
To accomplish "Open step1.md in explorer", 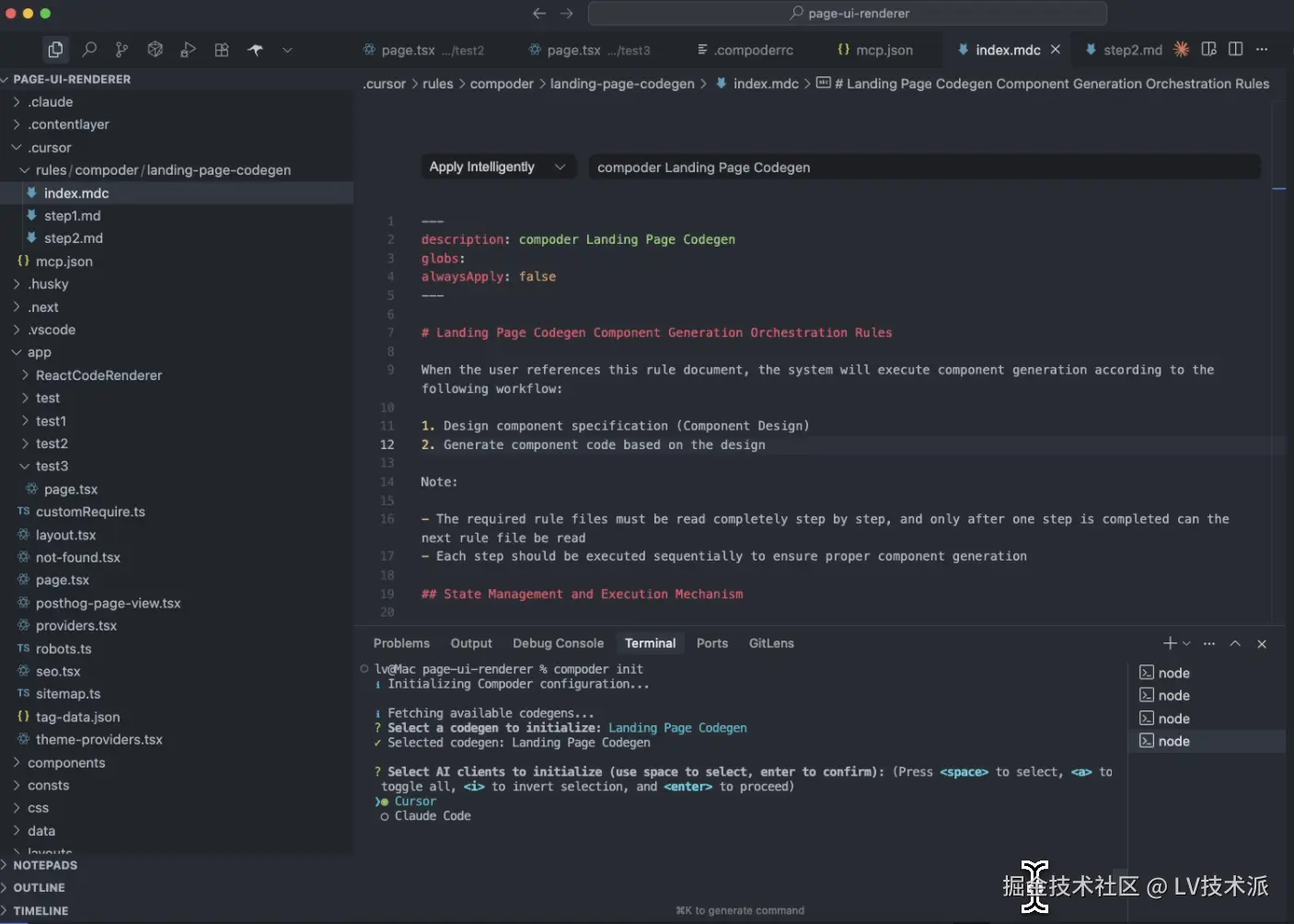I will click(177, 215).
